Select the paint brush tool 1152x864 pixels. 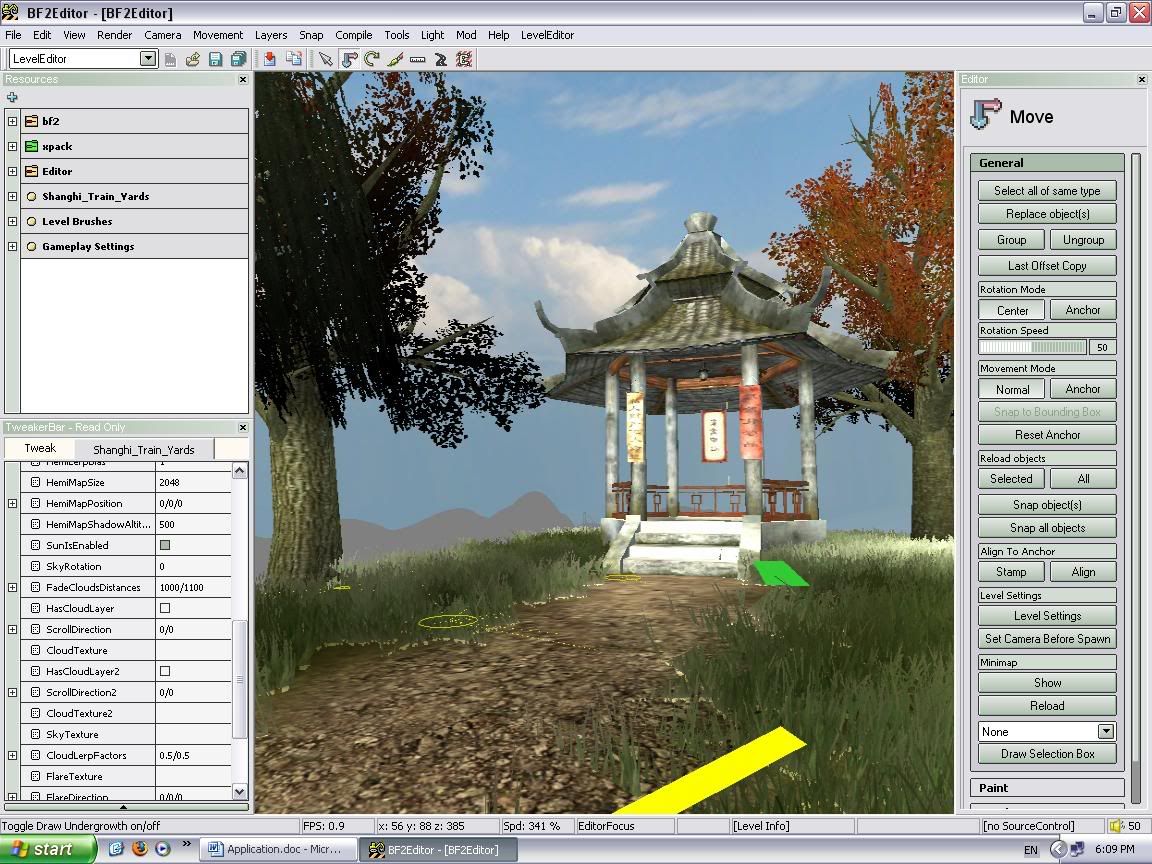(395, 60)
